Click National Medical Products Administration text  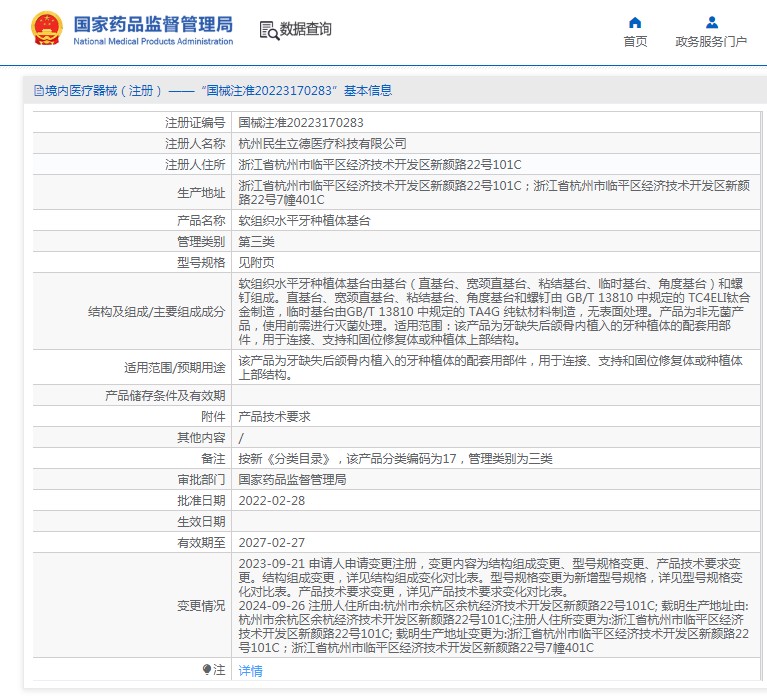[153, 42]
